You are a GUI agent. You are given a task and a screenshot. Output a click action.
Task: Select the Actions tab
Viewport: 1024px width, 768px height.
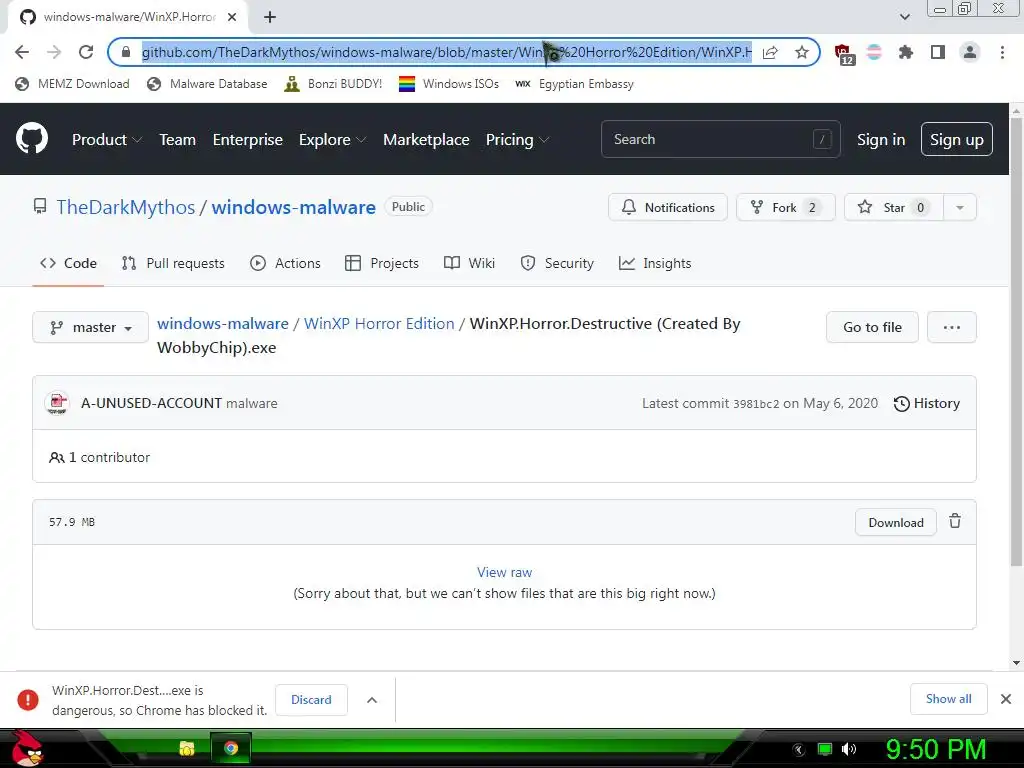(285, 263)
